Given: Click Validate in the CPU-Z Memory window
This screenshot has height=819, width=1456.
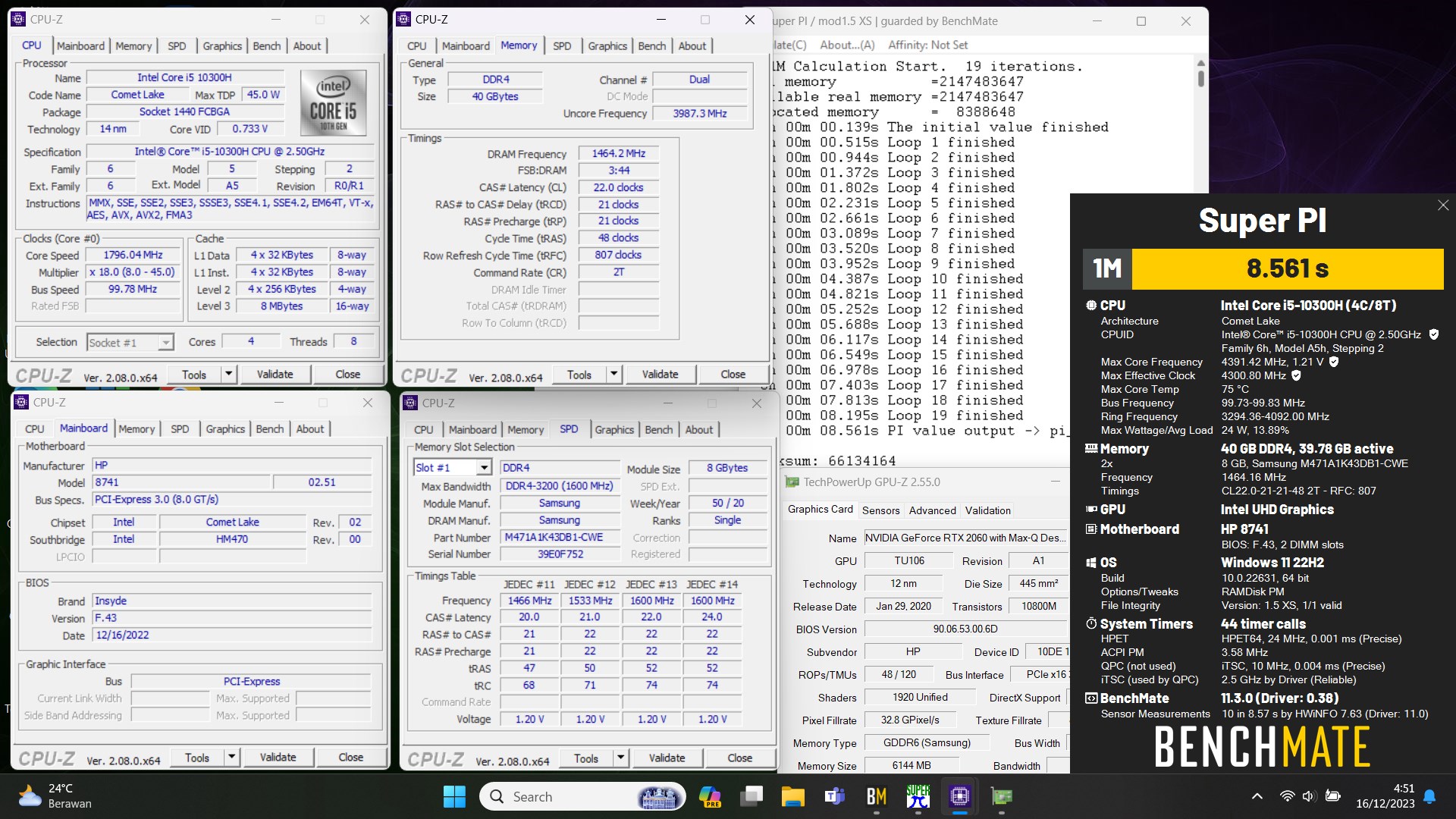Looking at the screenshot, I should 660,374.
